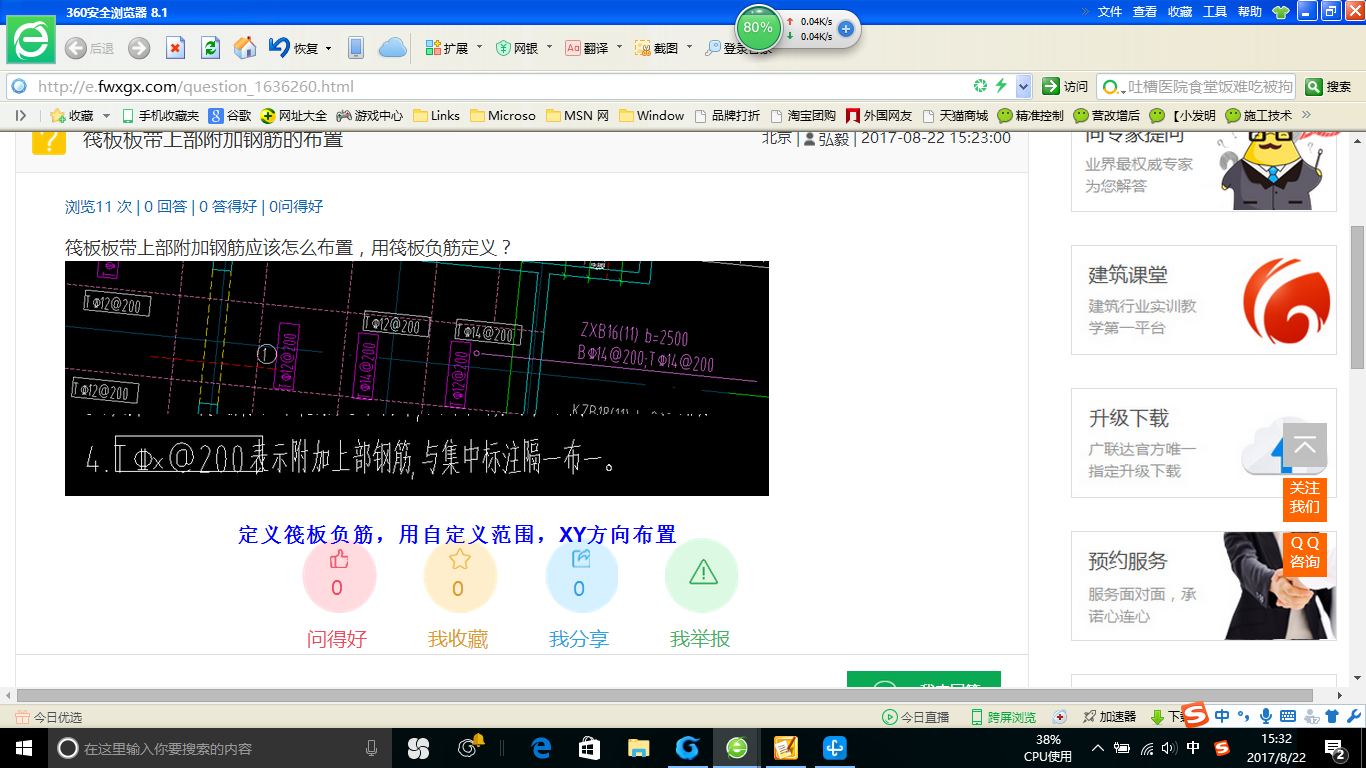This screenshot has width=1366, height=768.
Task: Click the 翻译 translate tool
Action: coord(587,48)
